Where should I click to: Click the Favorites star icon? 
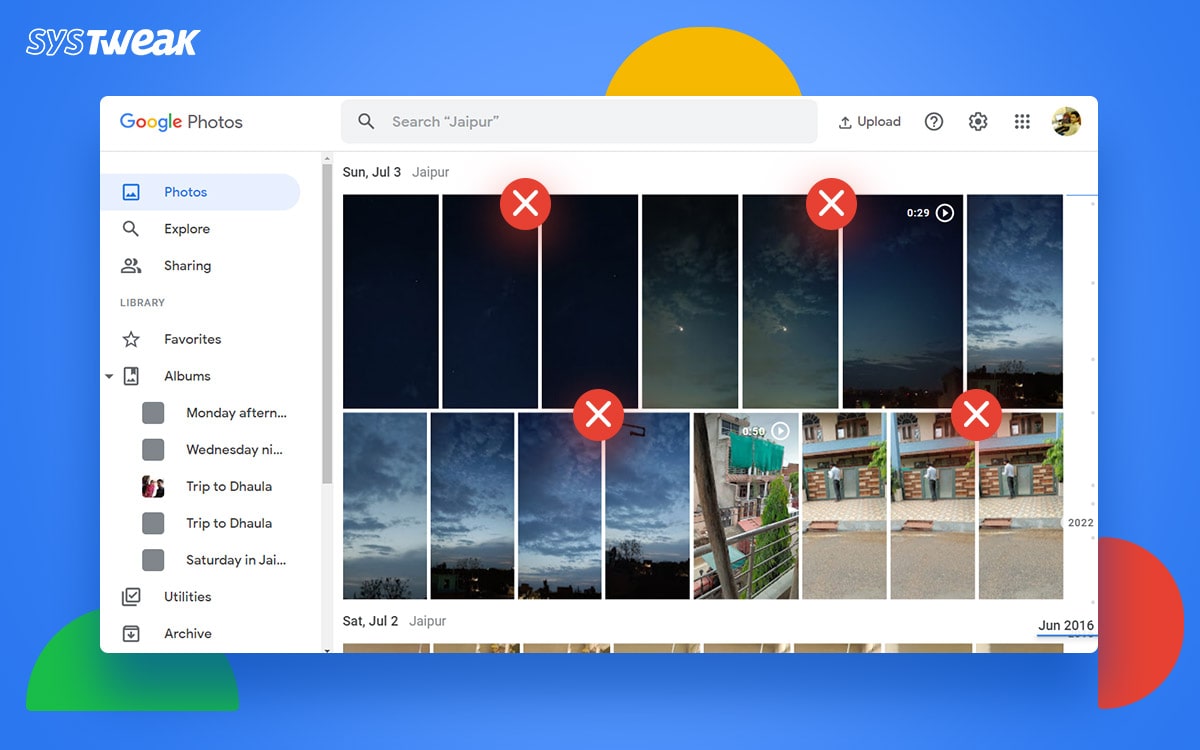click(130, 338)
